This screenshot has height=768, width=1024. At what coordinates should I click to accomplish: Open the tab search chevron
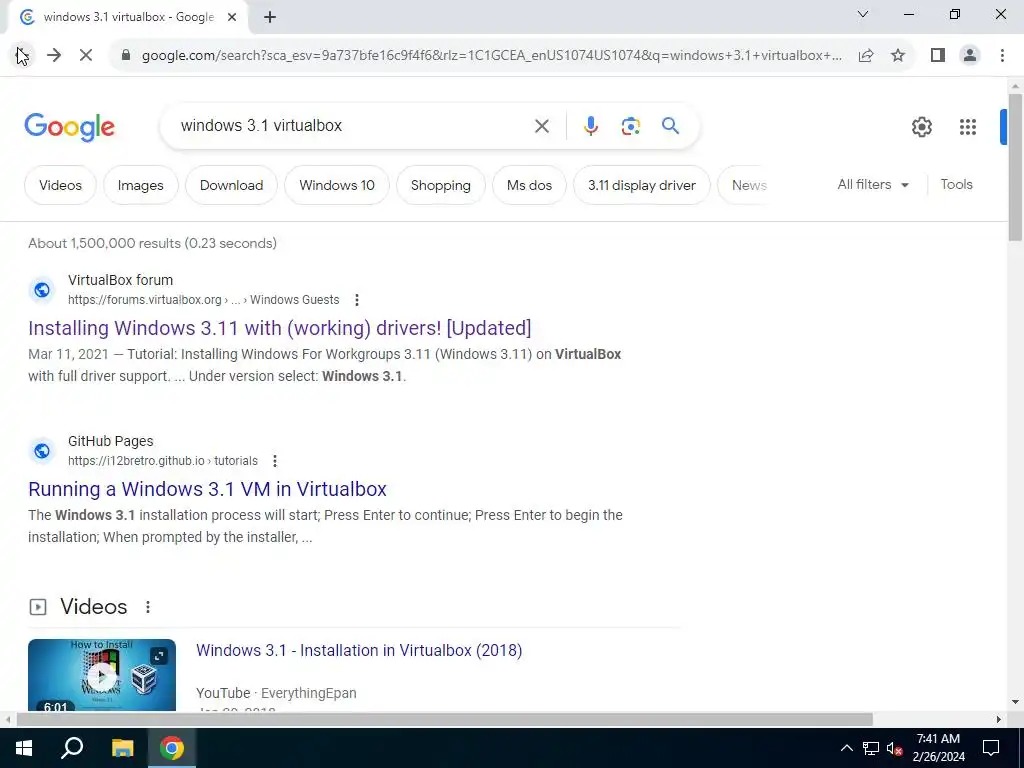pyautogui.click(x=863, y=14)
